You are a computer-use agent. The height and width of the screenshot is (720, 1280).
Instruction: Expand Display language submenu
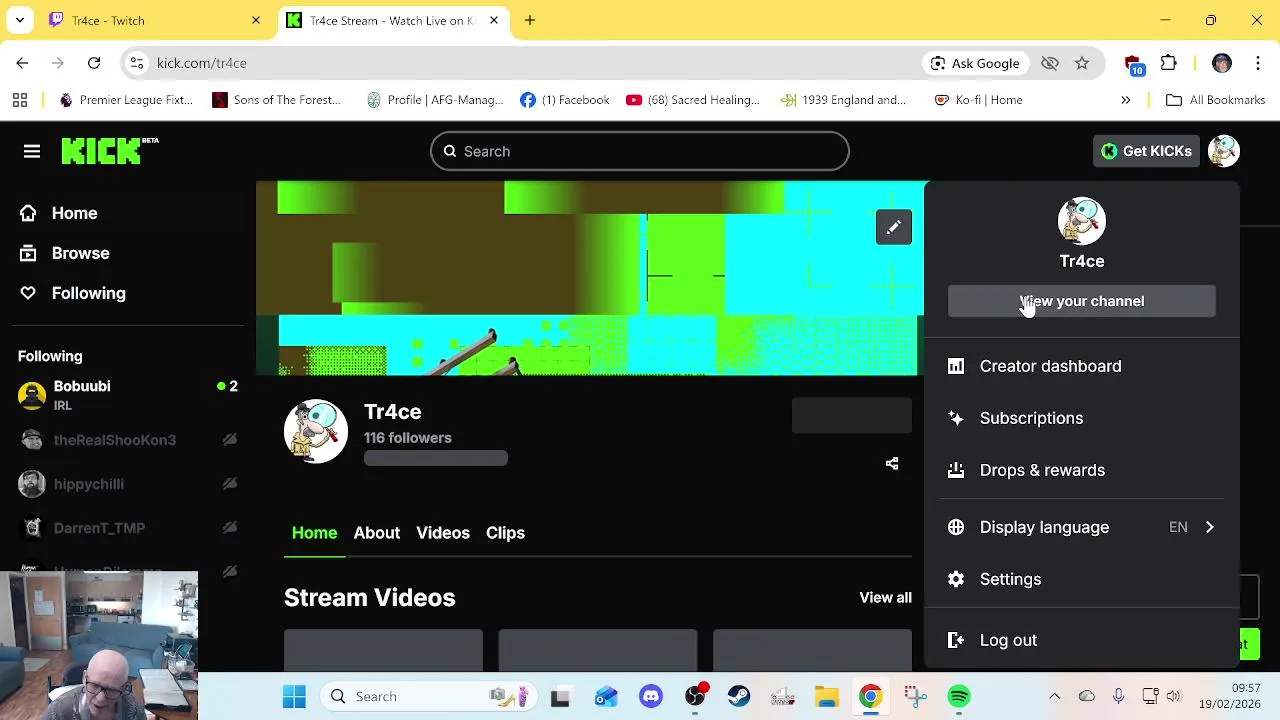pyautogui.click(x=1082, y=527)
